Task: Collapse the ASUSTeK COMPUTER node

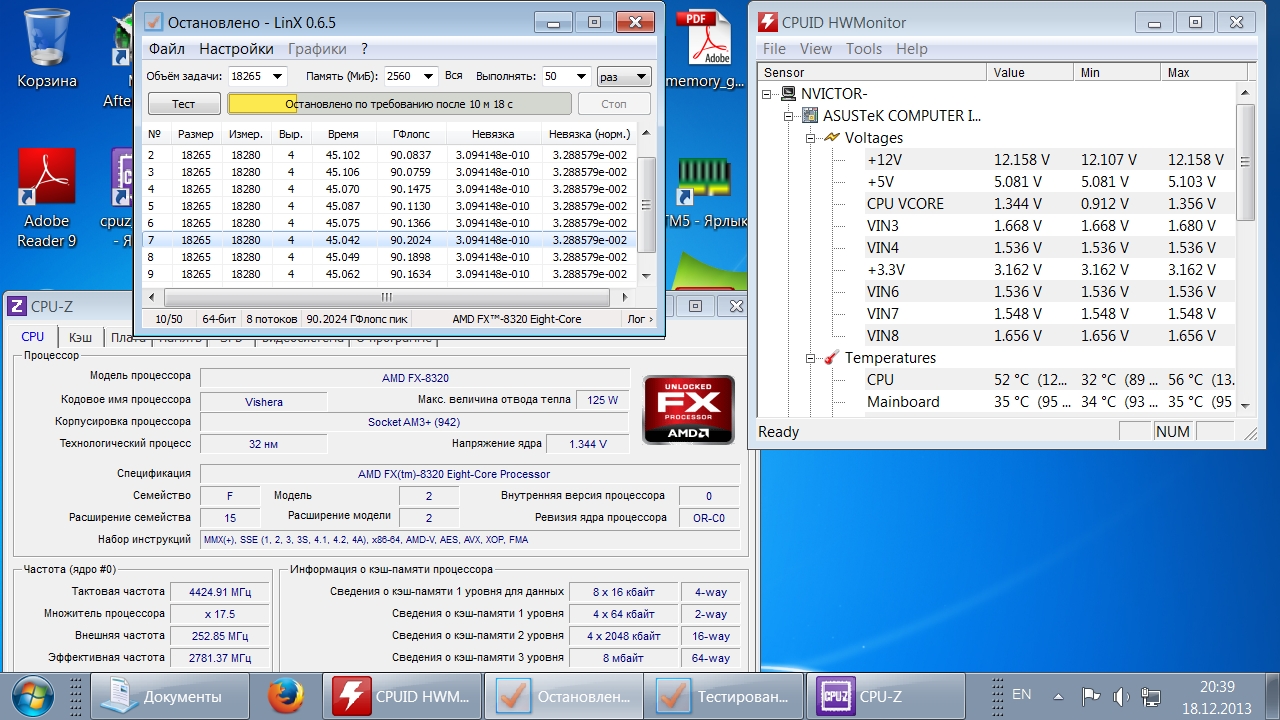Action: point(789,116)
